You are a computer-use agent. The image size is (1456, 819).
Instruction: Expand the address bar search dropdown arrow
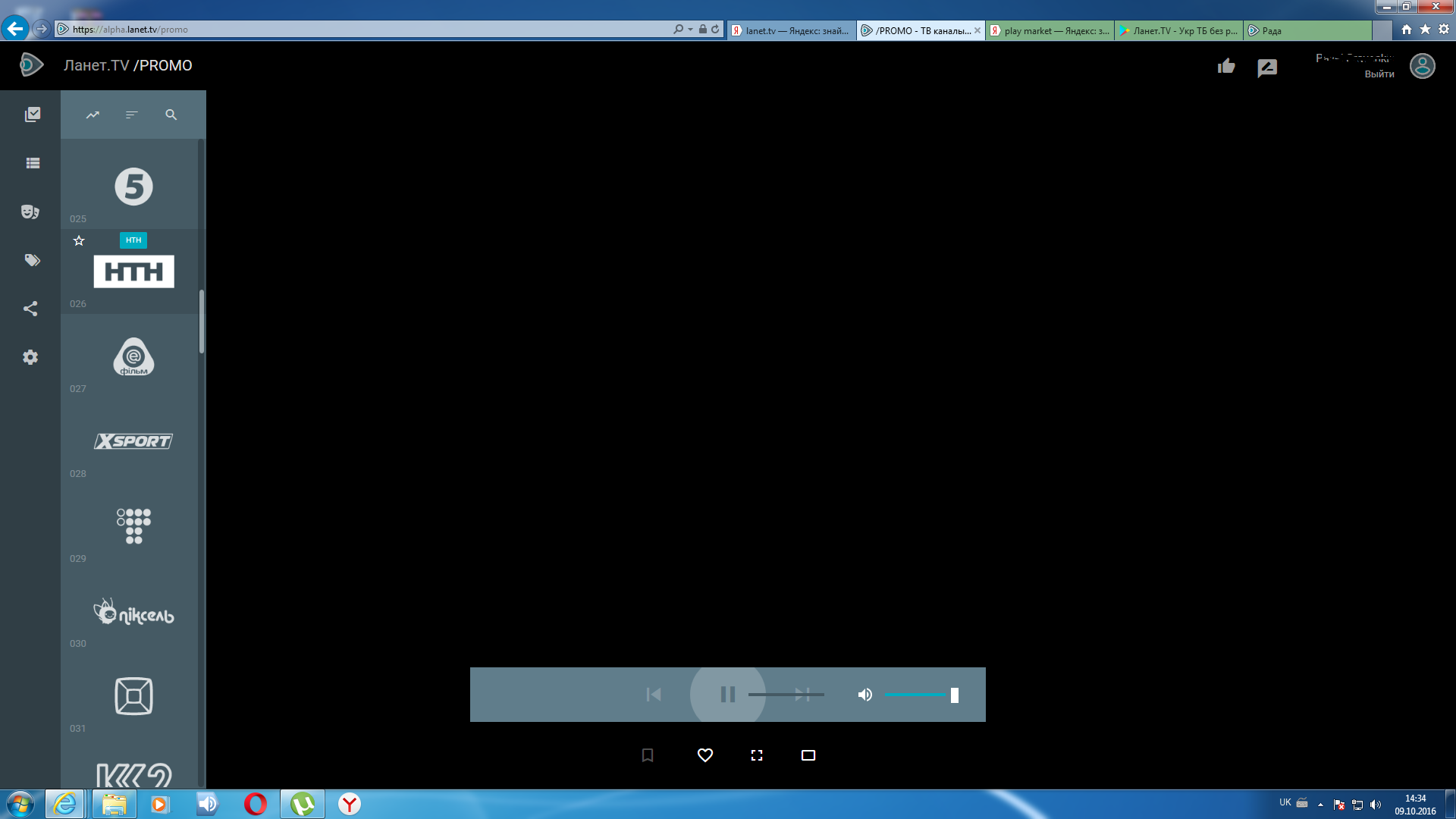[690, 30]
